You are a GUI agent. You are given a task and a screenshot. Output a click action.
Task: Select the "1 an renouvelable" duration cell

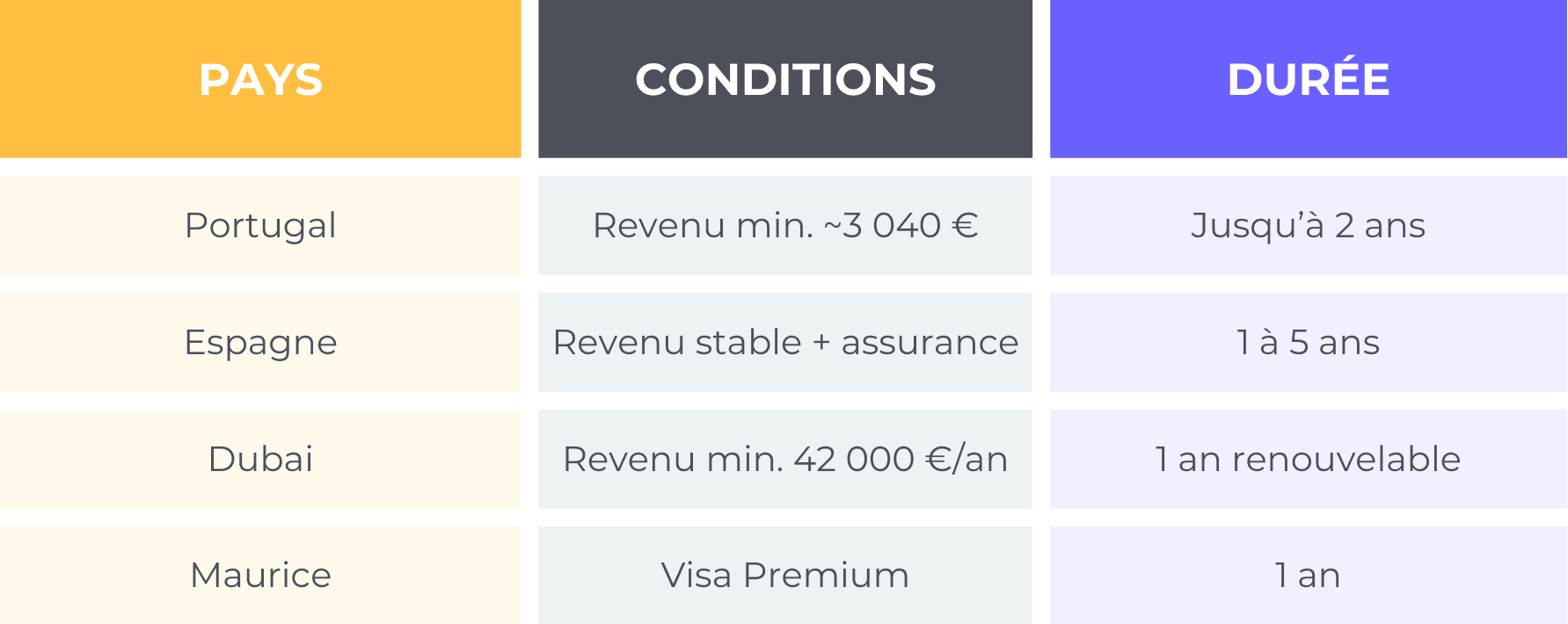(x=1308, y=459)
